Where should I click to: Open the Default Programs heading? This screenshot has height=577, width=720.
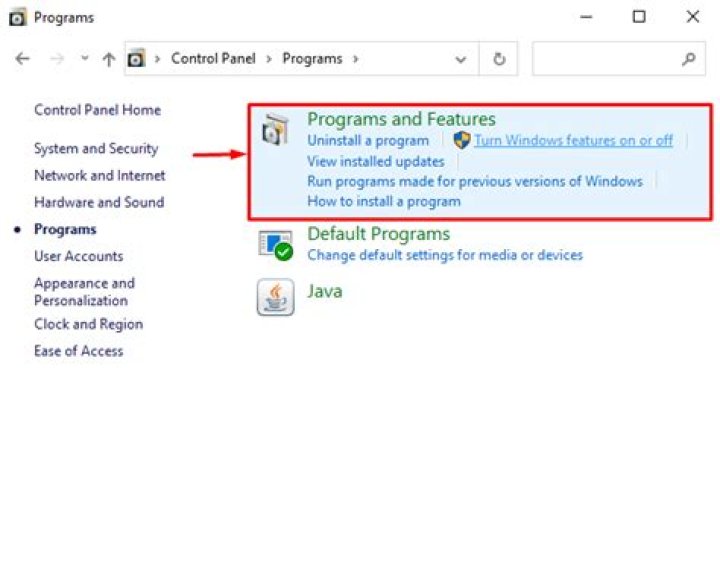(x=378, y=234)
